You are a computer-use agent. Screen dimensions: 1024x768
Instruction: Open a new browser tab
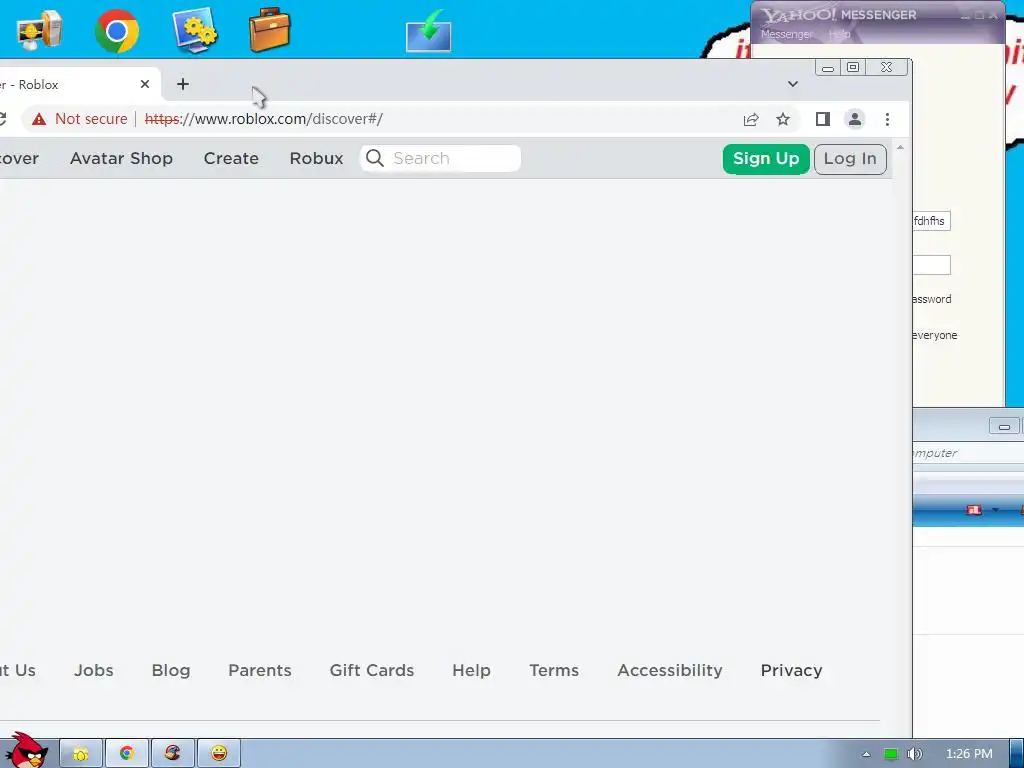(x=183, y=84)
